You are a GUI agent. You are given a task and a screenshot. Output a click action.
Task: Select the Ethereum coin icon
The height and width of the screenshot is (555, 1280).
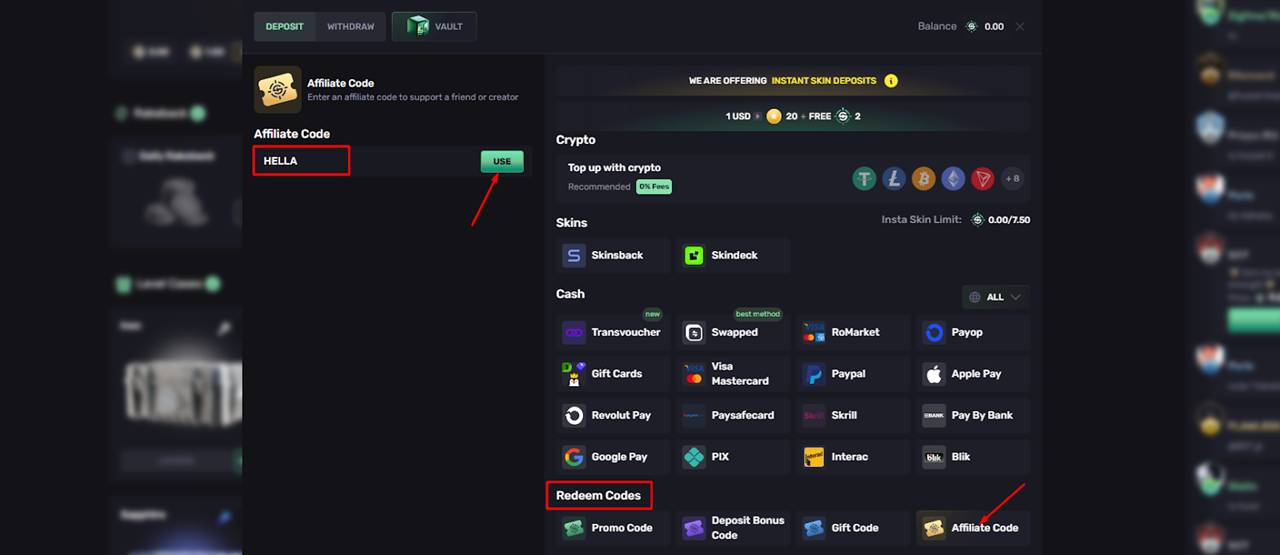coord(953,179)
